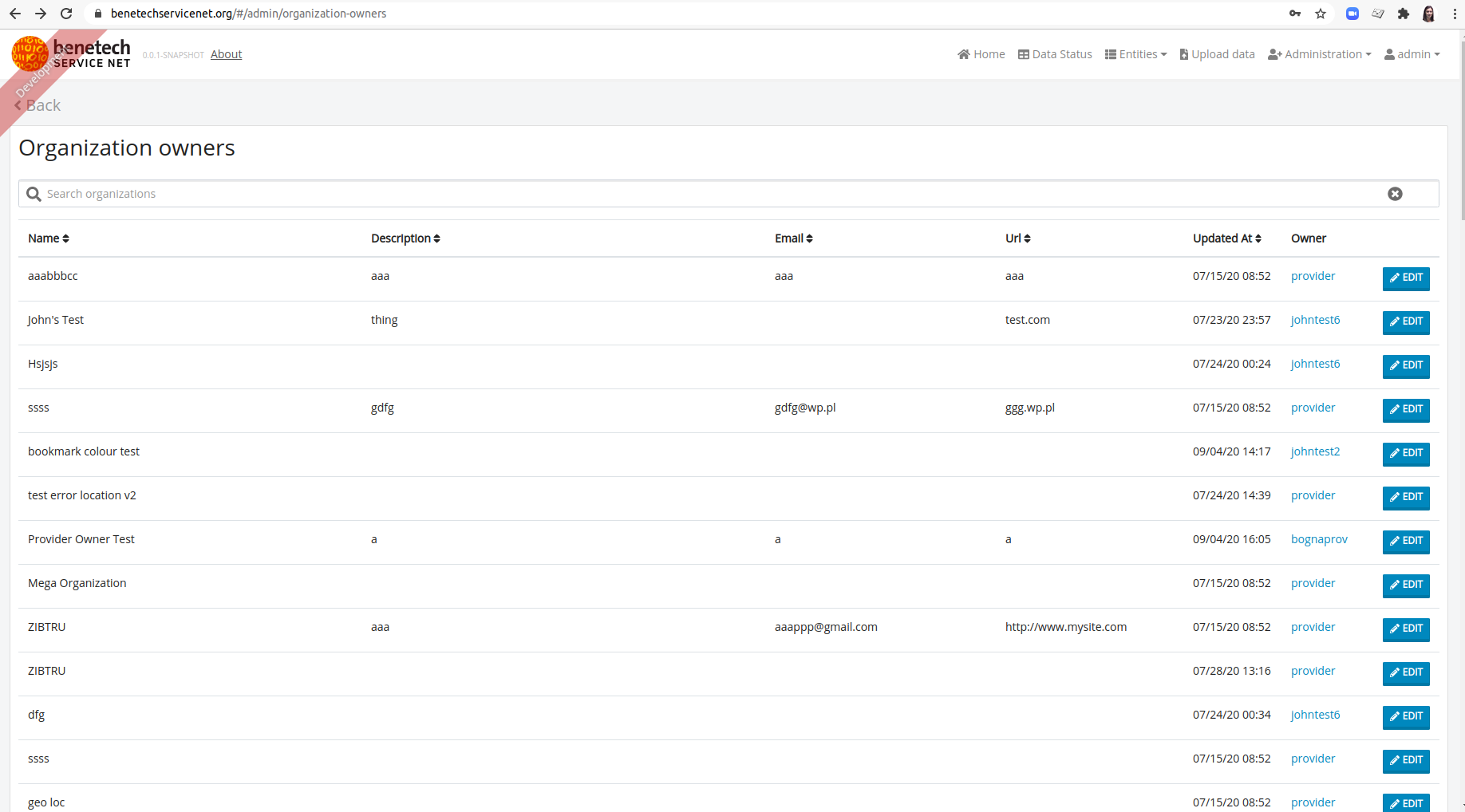Click the Upload data file icon
Screen dimensions: 1465x812
click(x=1186, y=53)
